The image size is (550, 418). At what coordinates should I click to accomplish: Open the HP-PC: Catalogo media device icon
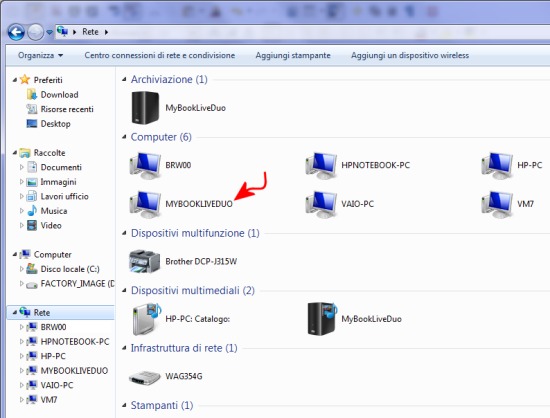pos(147,319)
